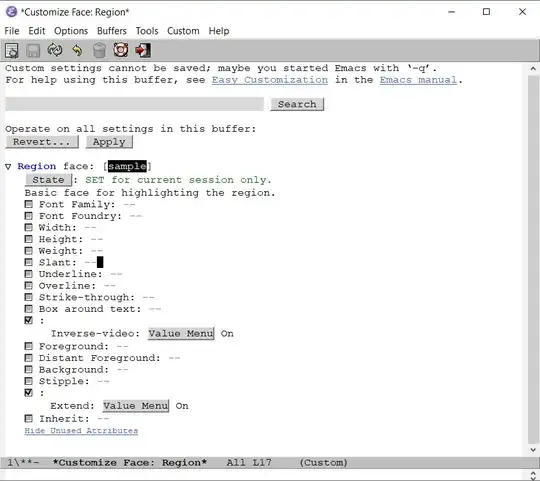Click into the search input field

click(x=134, y=104)
